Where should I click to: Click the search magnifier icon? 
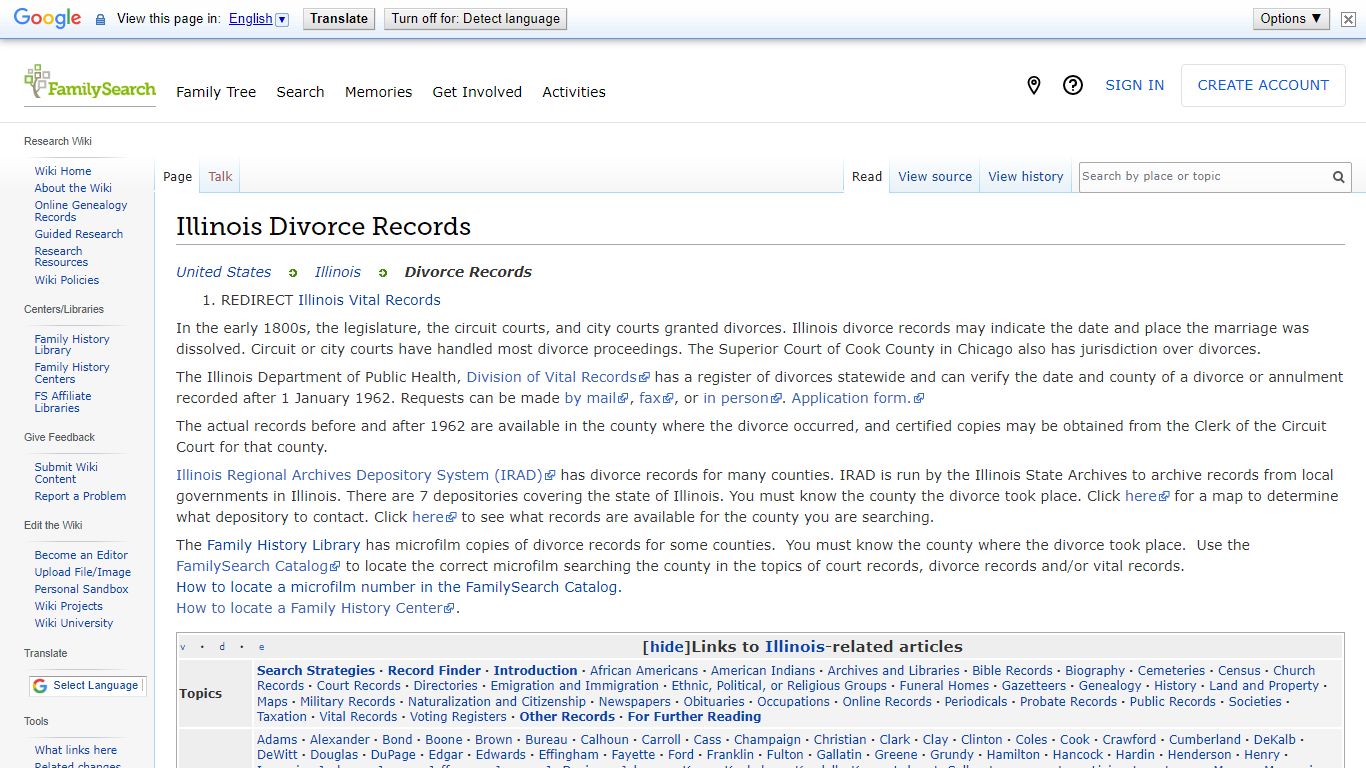1338,177
